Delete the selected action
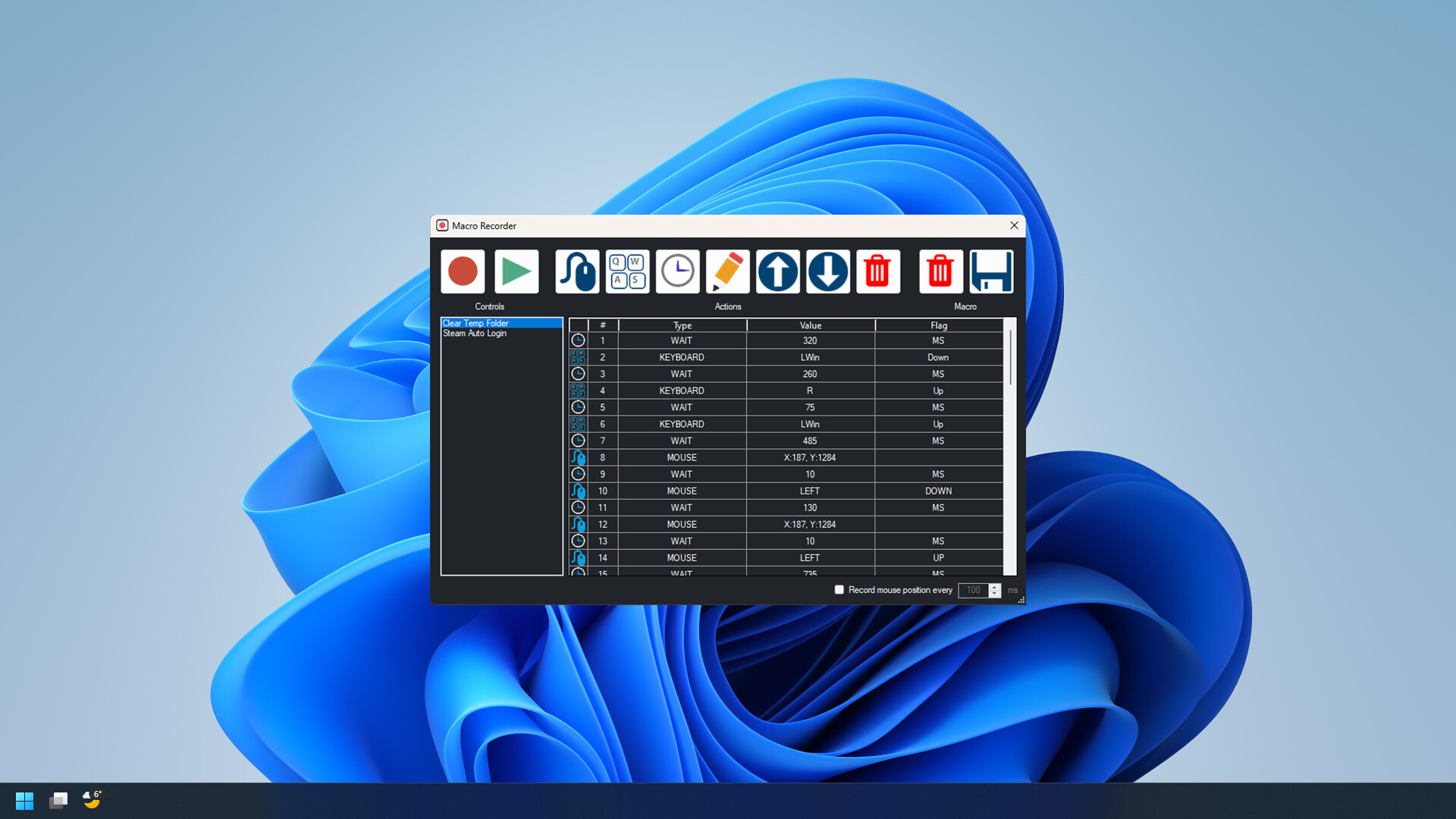The width and height of the screenshot is (1456, 819). [878, 271]
